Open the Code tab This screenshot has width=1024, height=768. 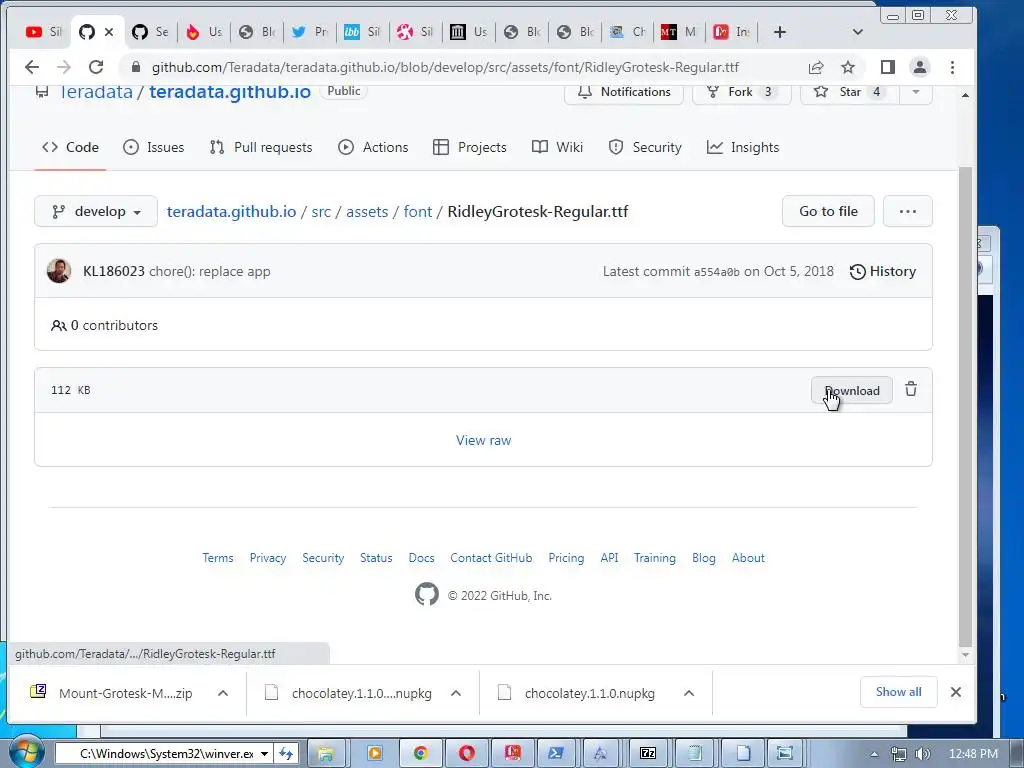pyautogui.click(x=70, y=148)
